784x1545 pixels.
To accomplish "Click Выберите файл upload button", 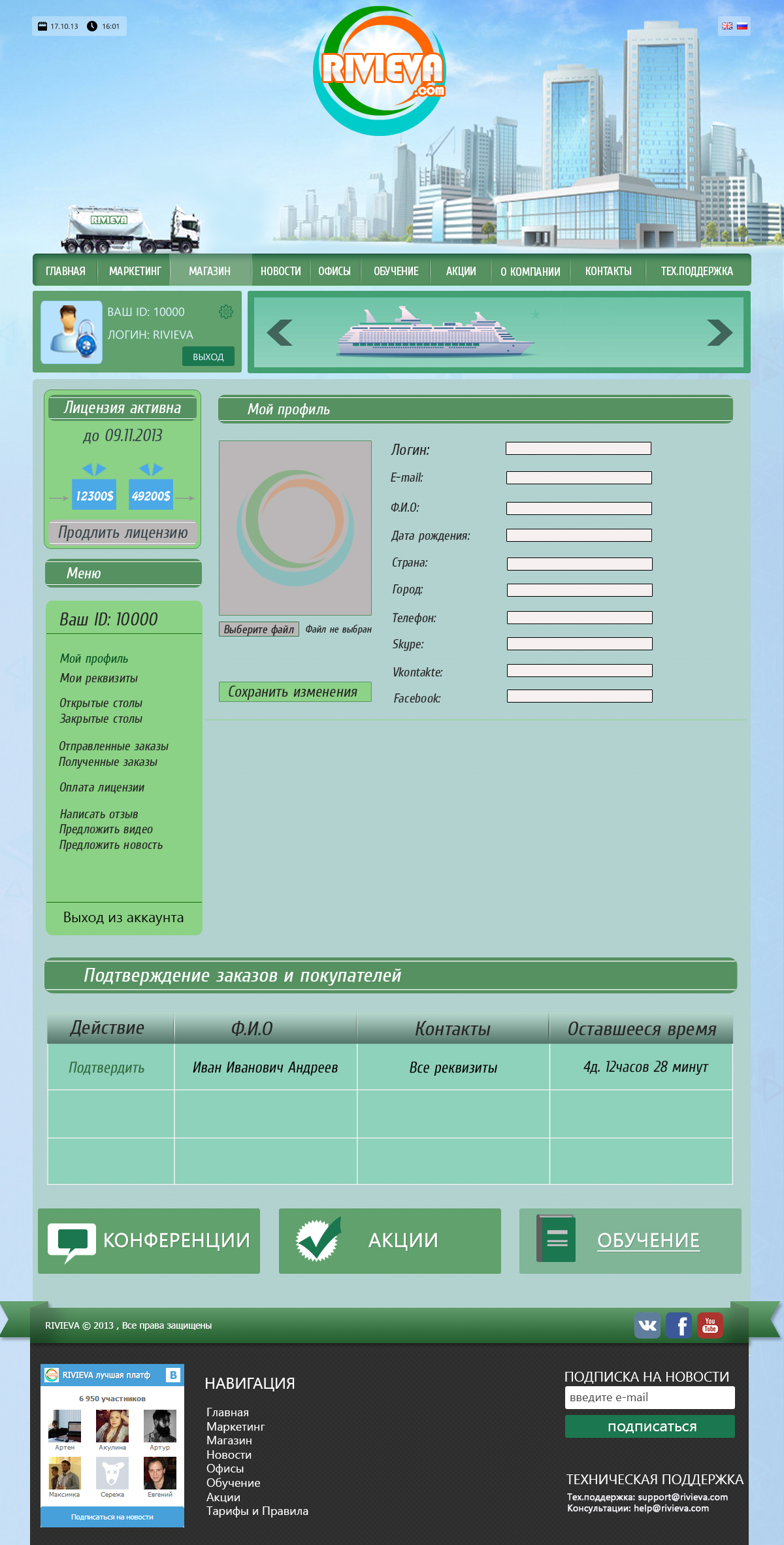I will 259,629.
